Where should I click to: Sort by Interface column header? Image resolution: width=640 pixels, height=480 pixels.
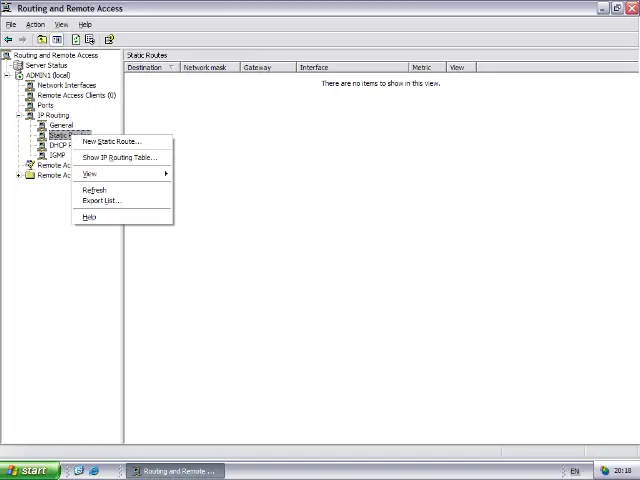point(352,67)
